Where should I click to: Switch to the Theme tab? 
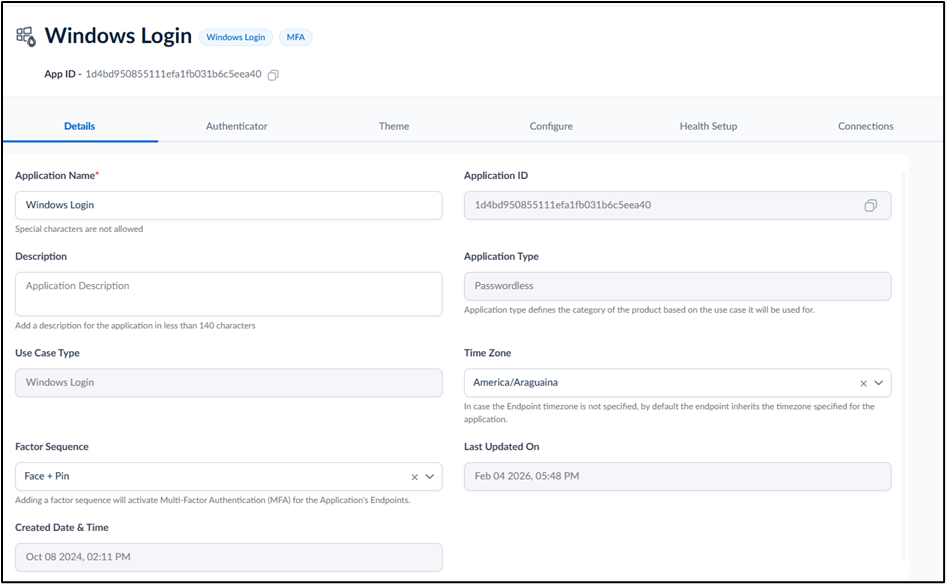[x=394, y=126]
